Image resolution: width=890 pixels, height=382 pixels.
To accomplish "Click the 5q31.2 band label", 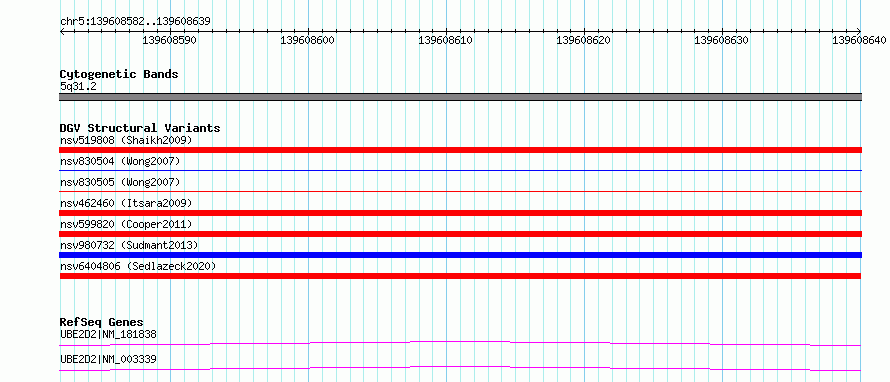I will [x=78, y=87].
